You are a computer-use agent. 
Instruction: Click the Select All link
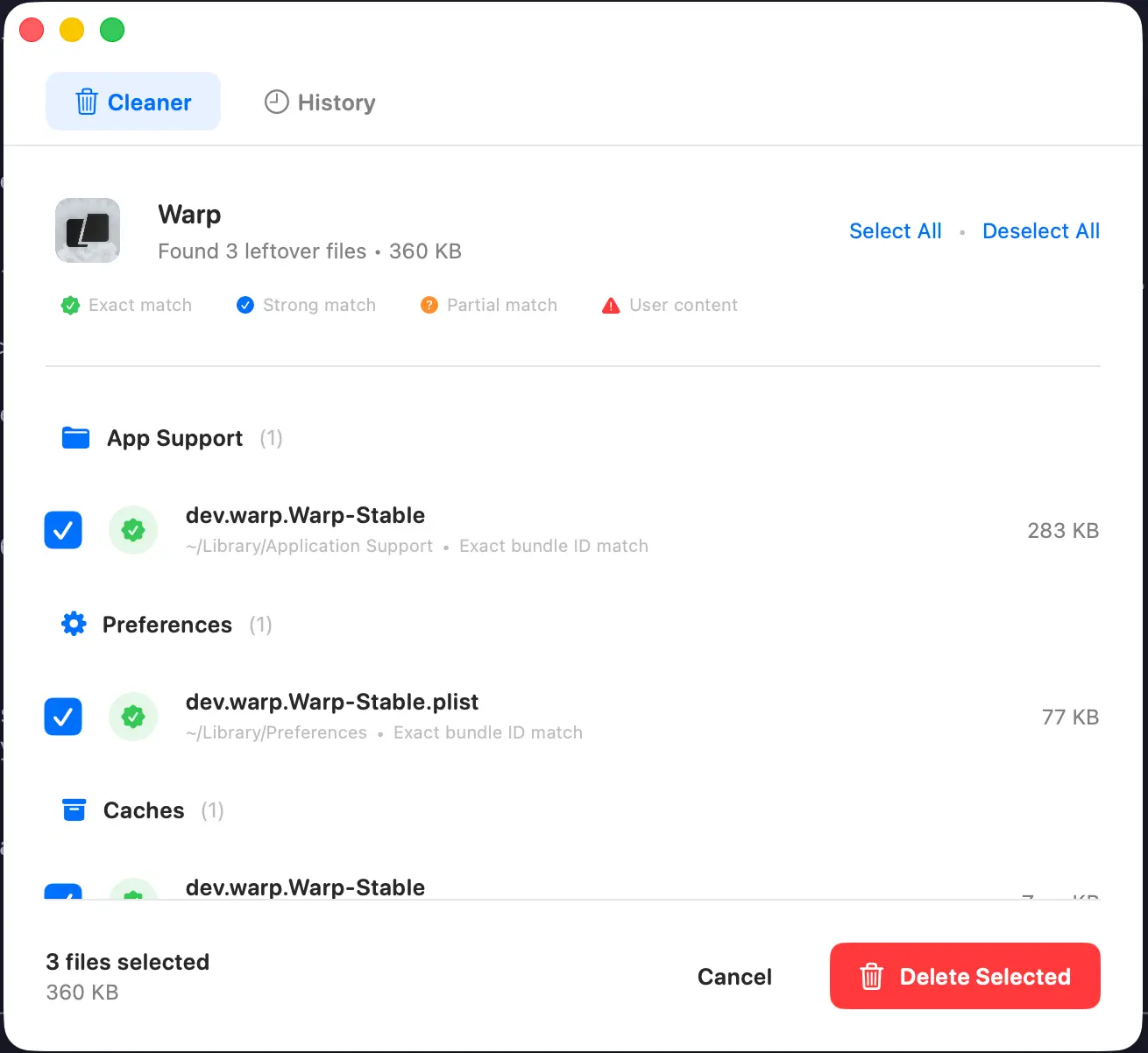895,230
